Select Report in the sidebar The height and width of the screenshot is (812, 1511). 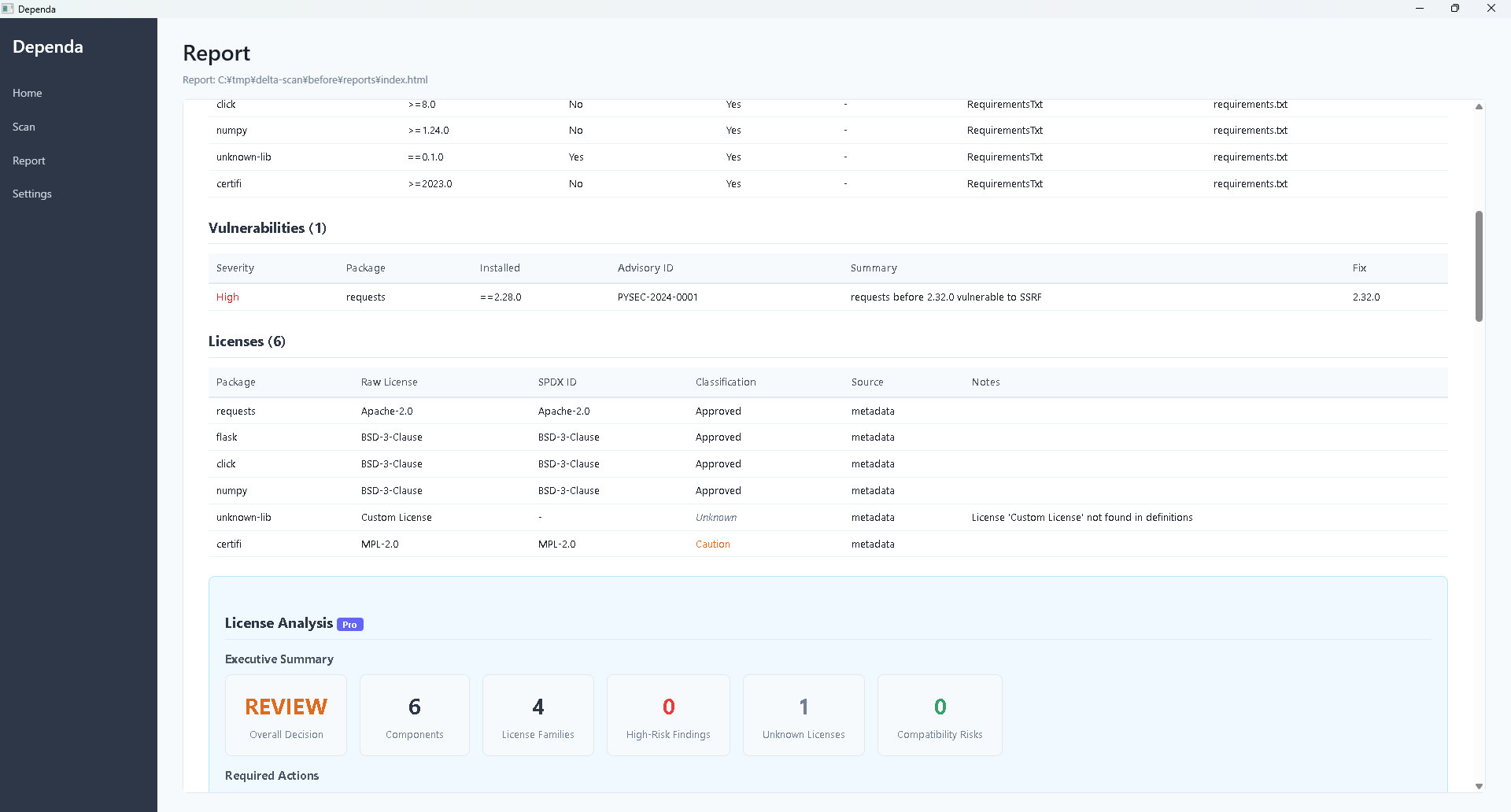(29, 161)
